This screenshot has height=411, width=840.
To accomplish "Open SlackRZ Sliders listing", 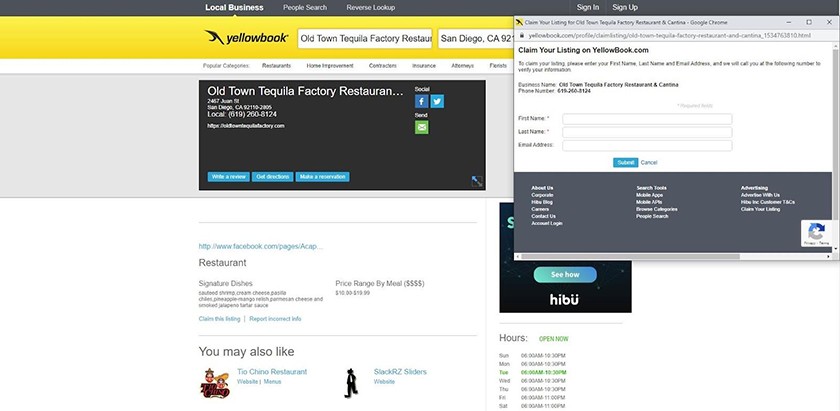I will [x=400, y=371].
